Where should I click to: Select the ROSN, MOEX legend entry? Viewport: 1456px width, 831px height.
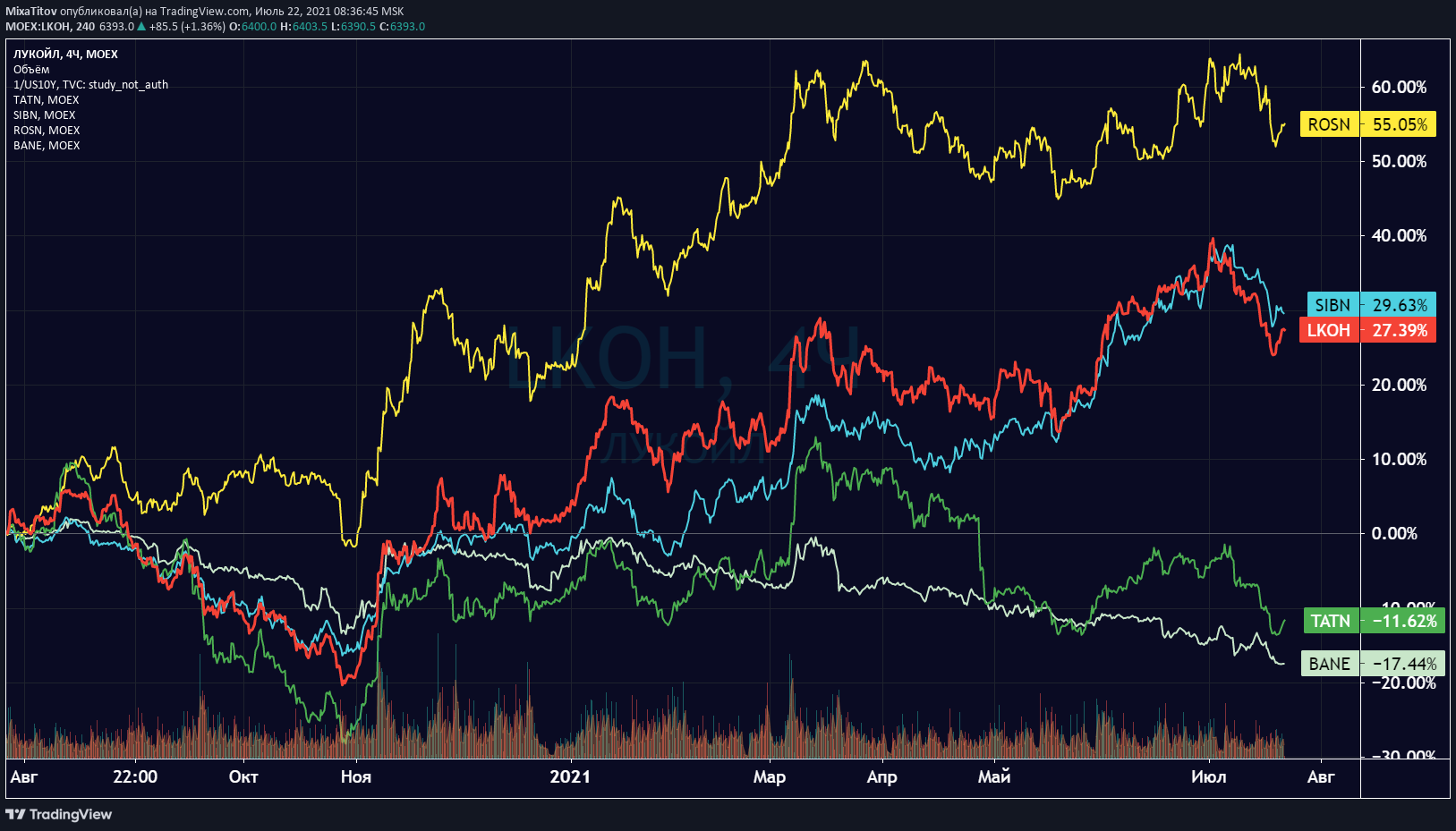tap(47, 130)
